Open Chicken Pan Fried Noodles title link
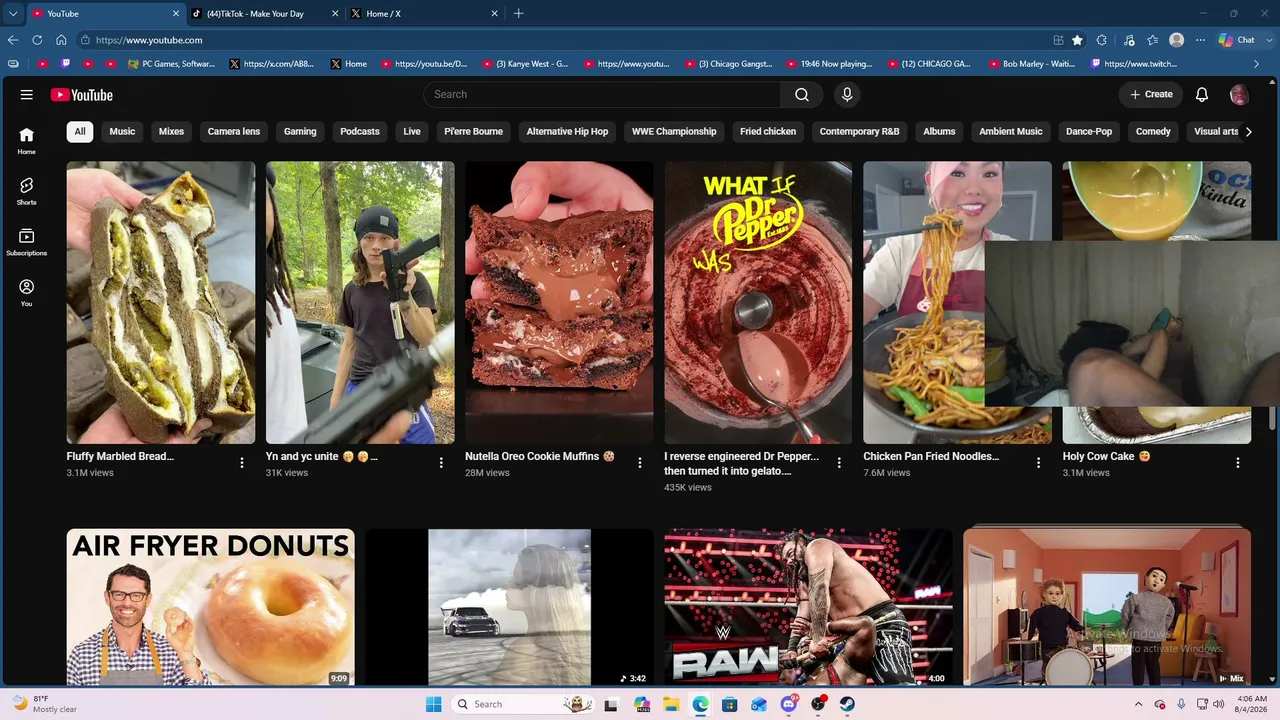 point(931,456)
